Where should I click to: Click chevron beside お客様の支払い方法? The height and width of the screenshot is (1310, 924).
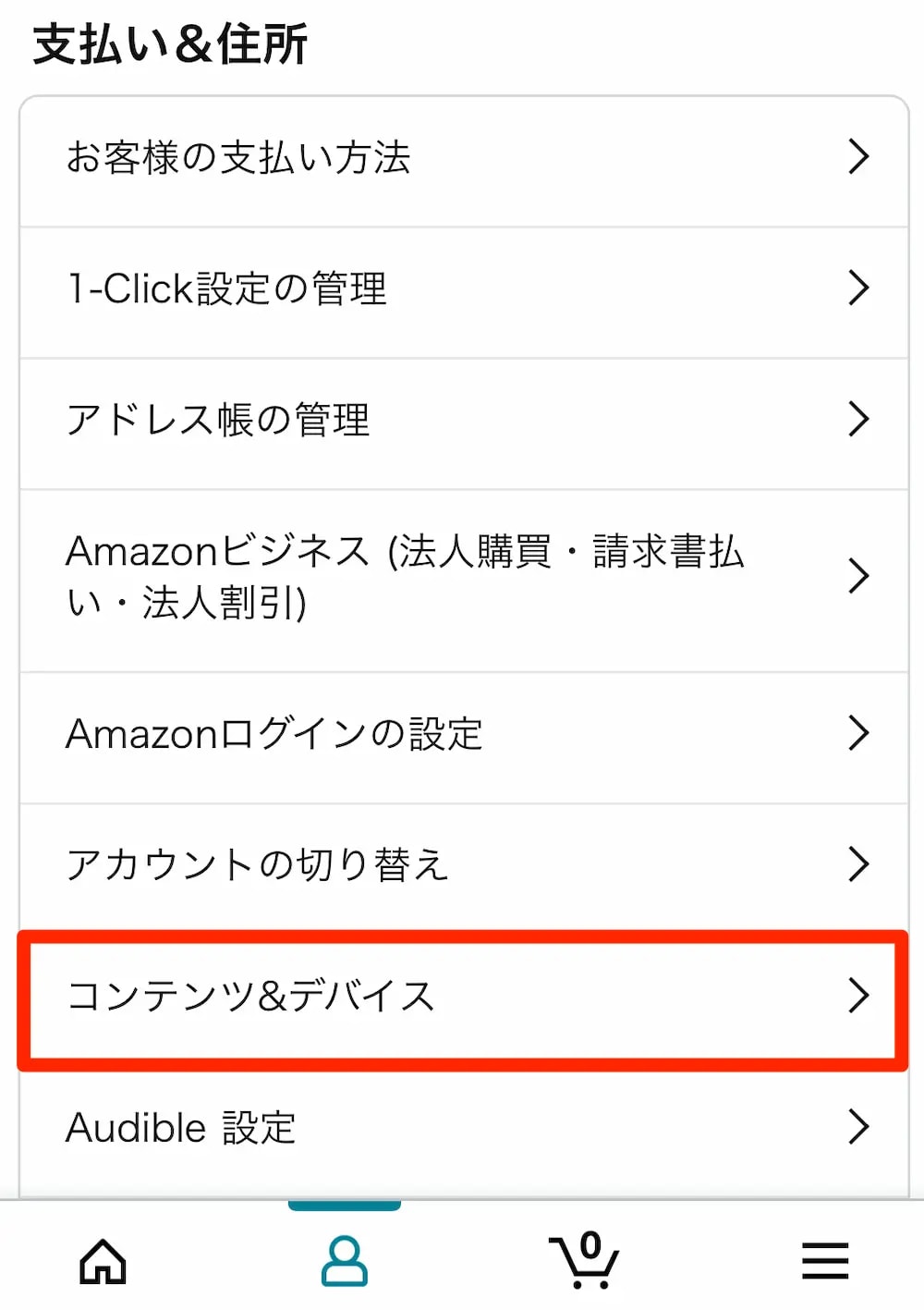[x=858, y=157]
